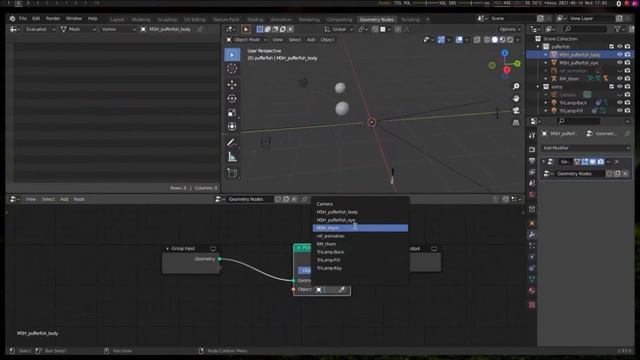The width and height of the screenshot is (640, 360).
Task: Click the Geometry output socket on Group Input
Action: click(x=220, y=259)
